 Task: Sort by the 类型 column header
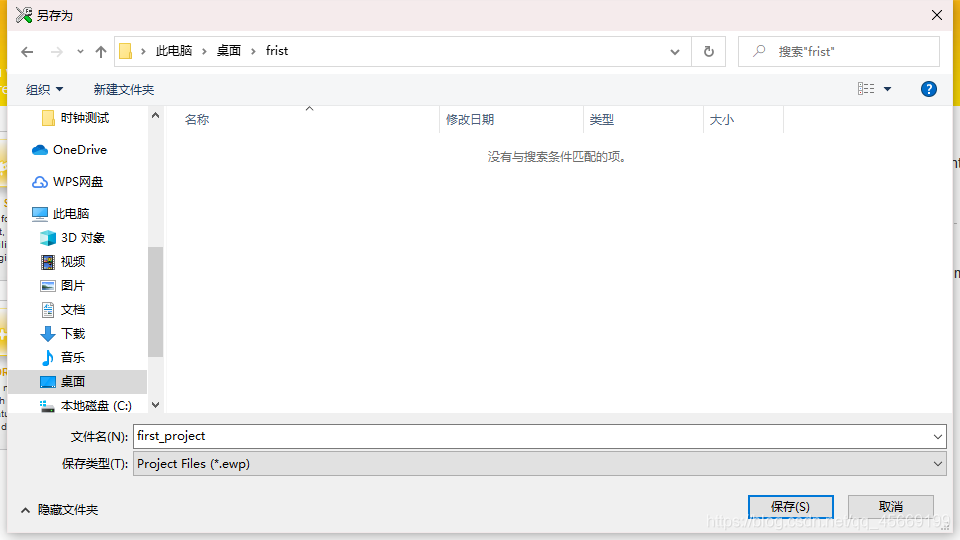click(601, 120)
